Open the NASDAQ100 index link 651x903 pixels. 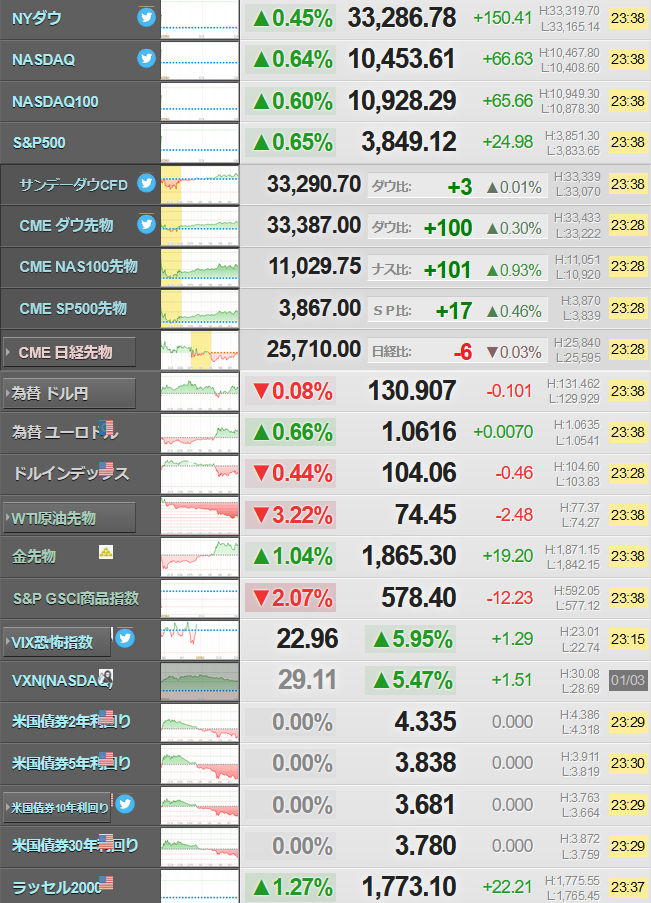coord(55,101)
